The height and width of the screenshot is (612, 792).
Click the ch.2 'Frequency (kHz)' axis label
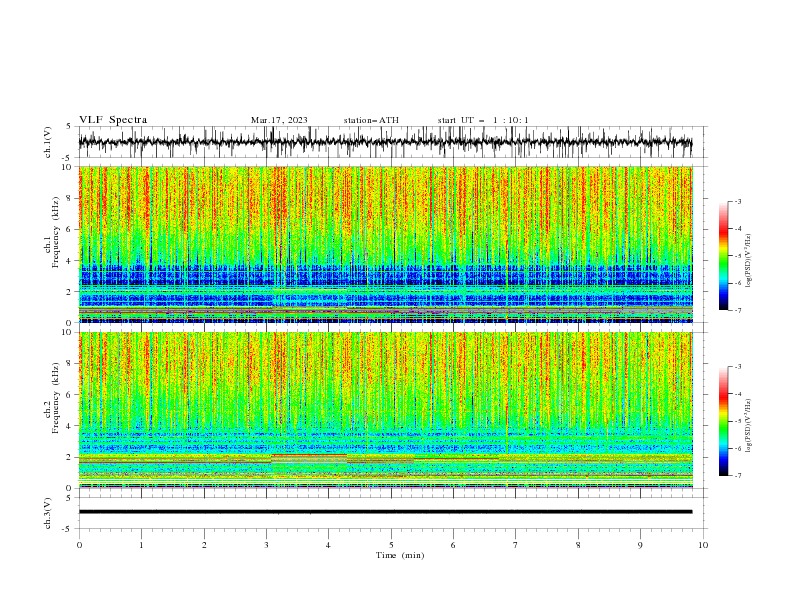tap(56, 397)
